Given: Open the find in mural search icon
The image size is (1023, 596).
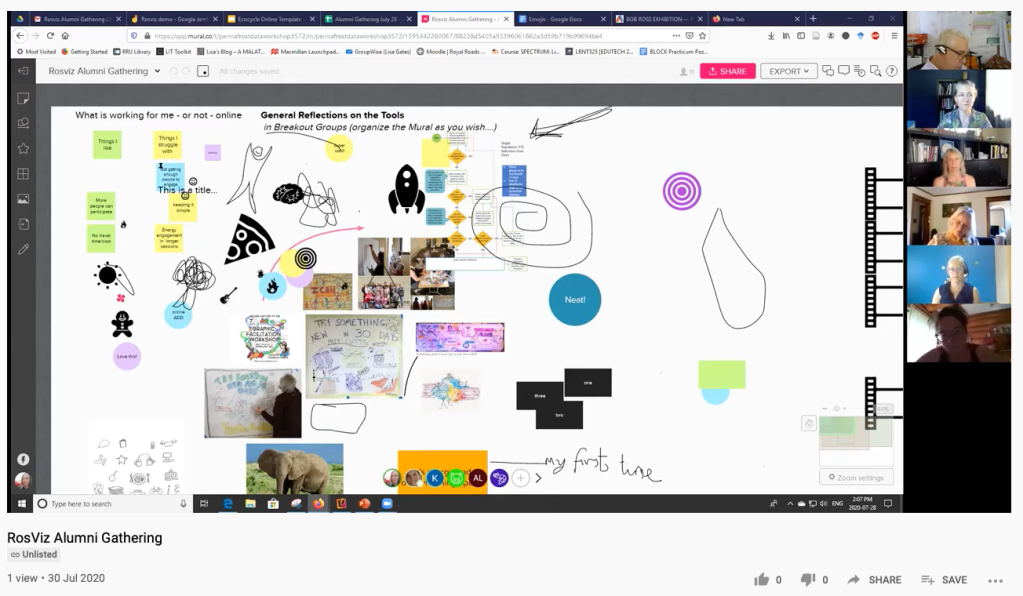Looking at the screenshot, I should [876, 71].
